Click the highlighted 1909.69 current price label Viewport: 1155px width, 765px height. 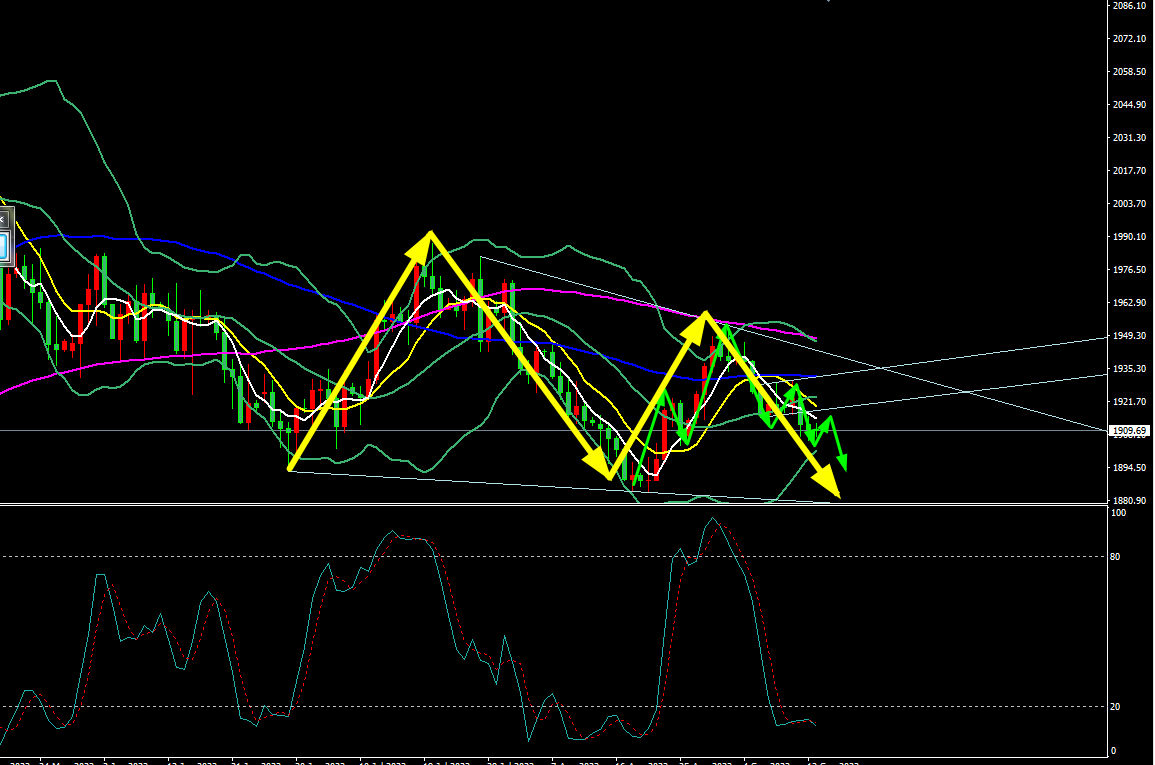(1129, 431)
